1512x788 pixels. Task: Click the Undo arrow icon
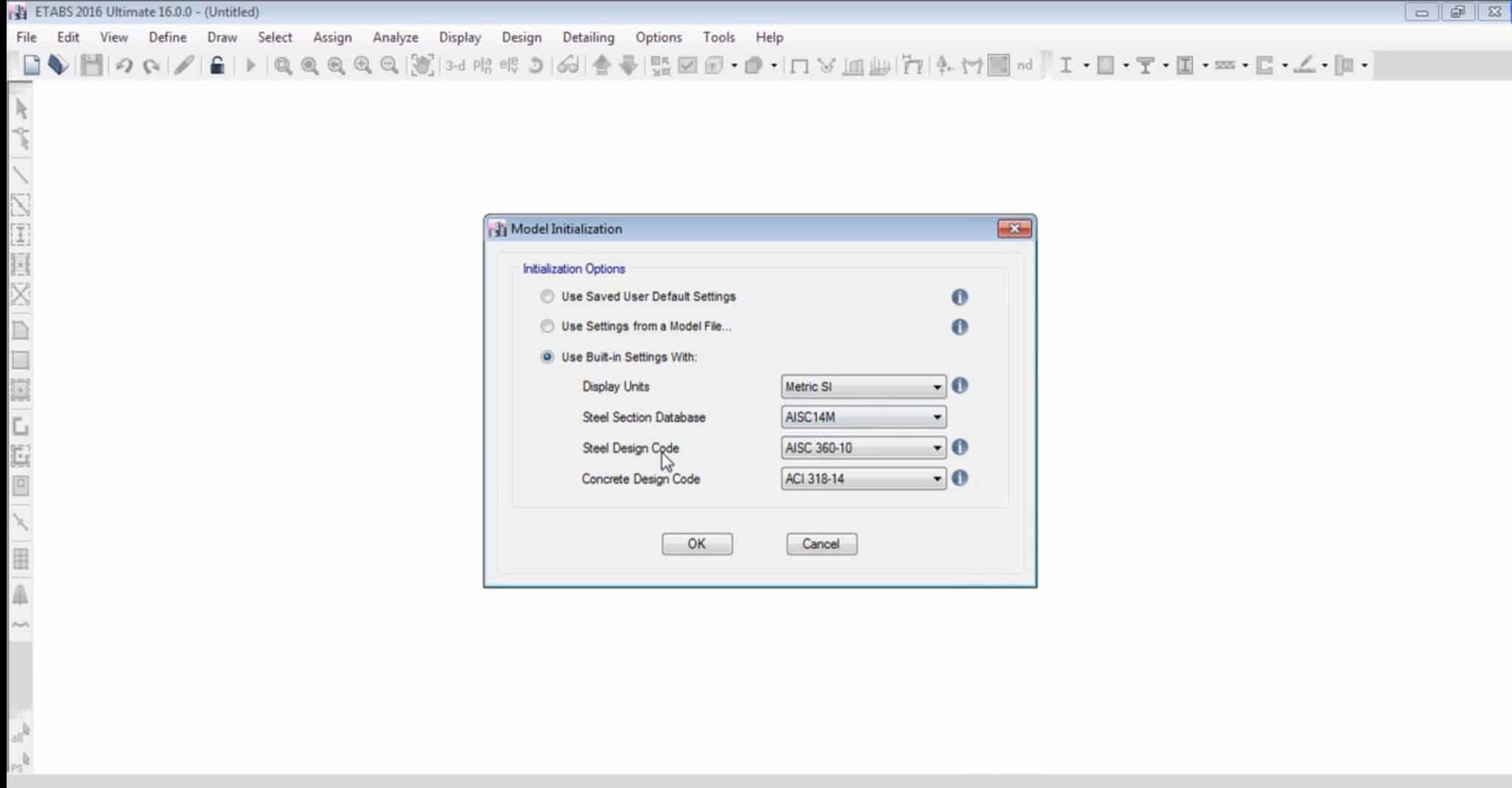[x=124, y=66]
